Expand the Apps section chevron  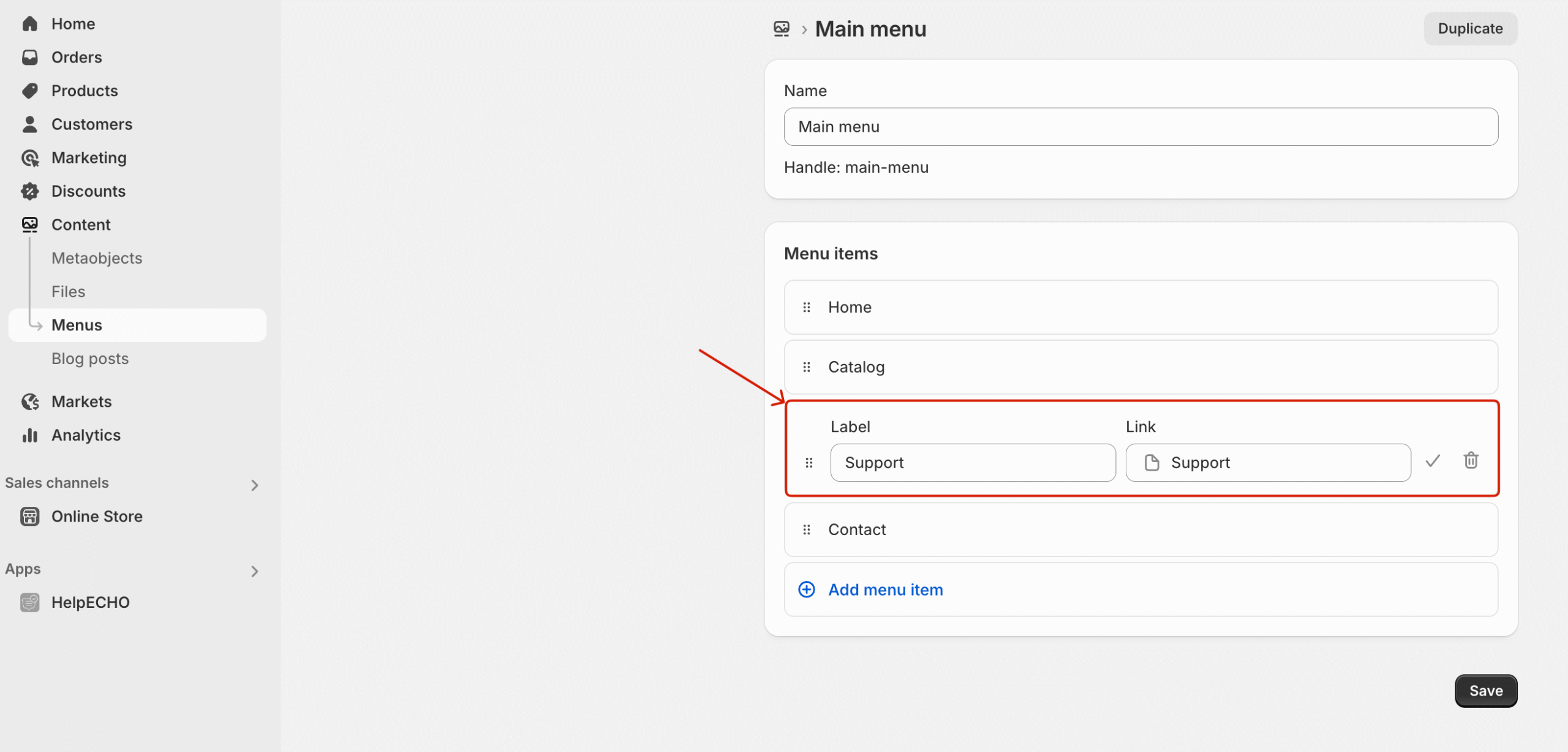(255, 571)
